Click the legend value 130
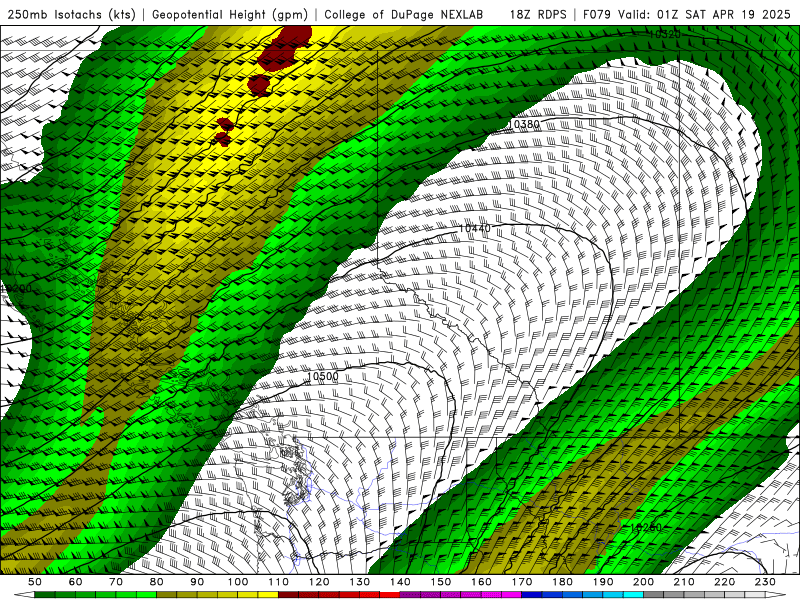This screenshot has width=800, height=600. point(360,582)
